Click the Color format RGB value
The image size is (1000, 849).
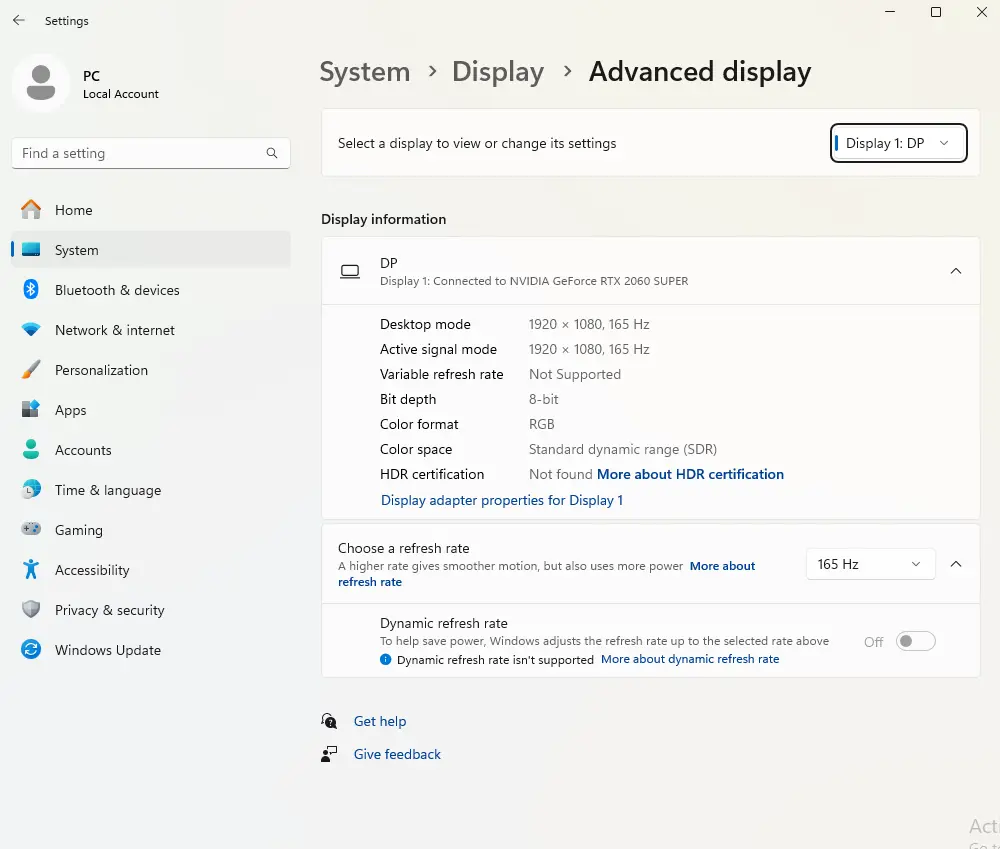tap(541, 424)
